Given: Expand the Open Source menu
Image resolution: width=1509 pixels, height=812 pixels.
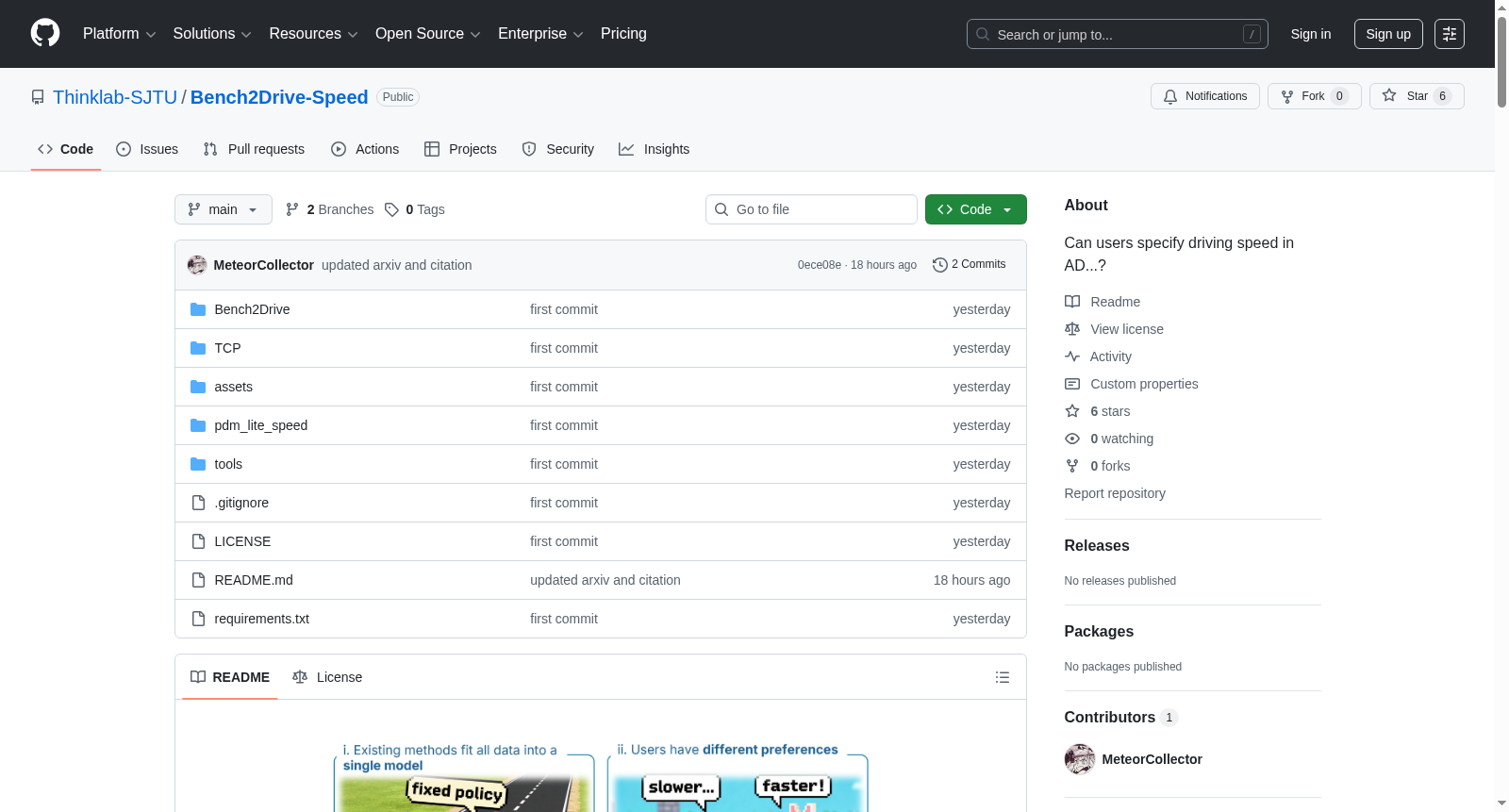Looking at the screenshot, I should (428, 34).
